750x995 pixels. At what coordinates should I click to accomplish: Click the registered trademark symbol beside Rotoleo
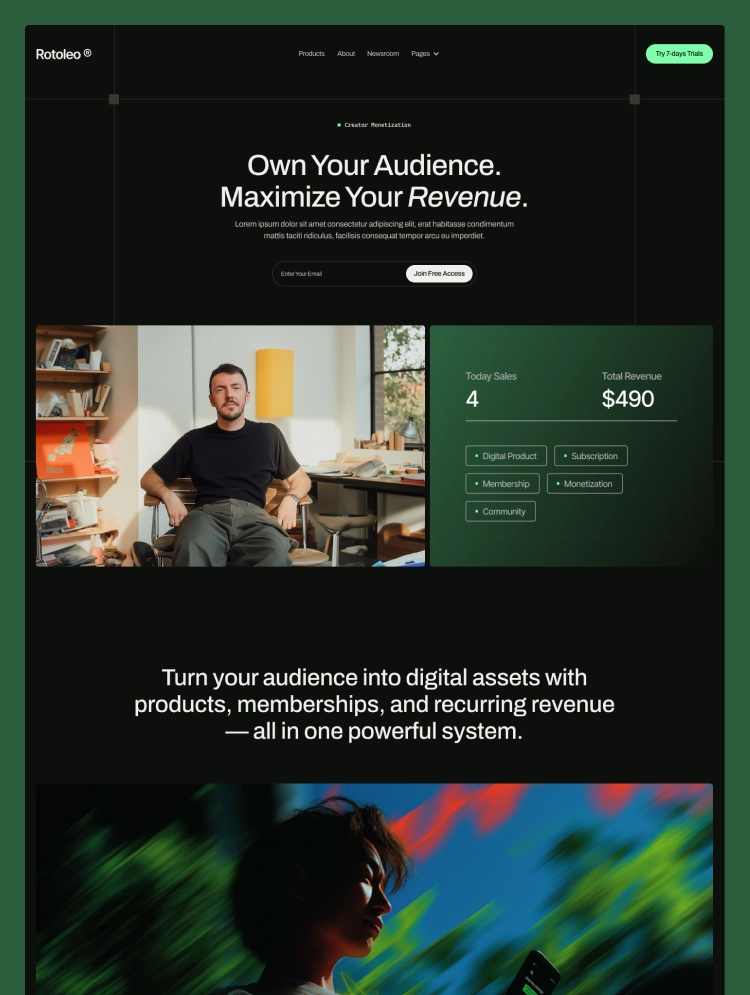pos(88,53)
